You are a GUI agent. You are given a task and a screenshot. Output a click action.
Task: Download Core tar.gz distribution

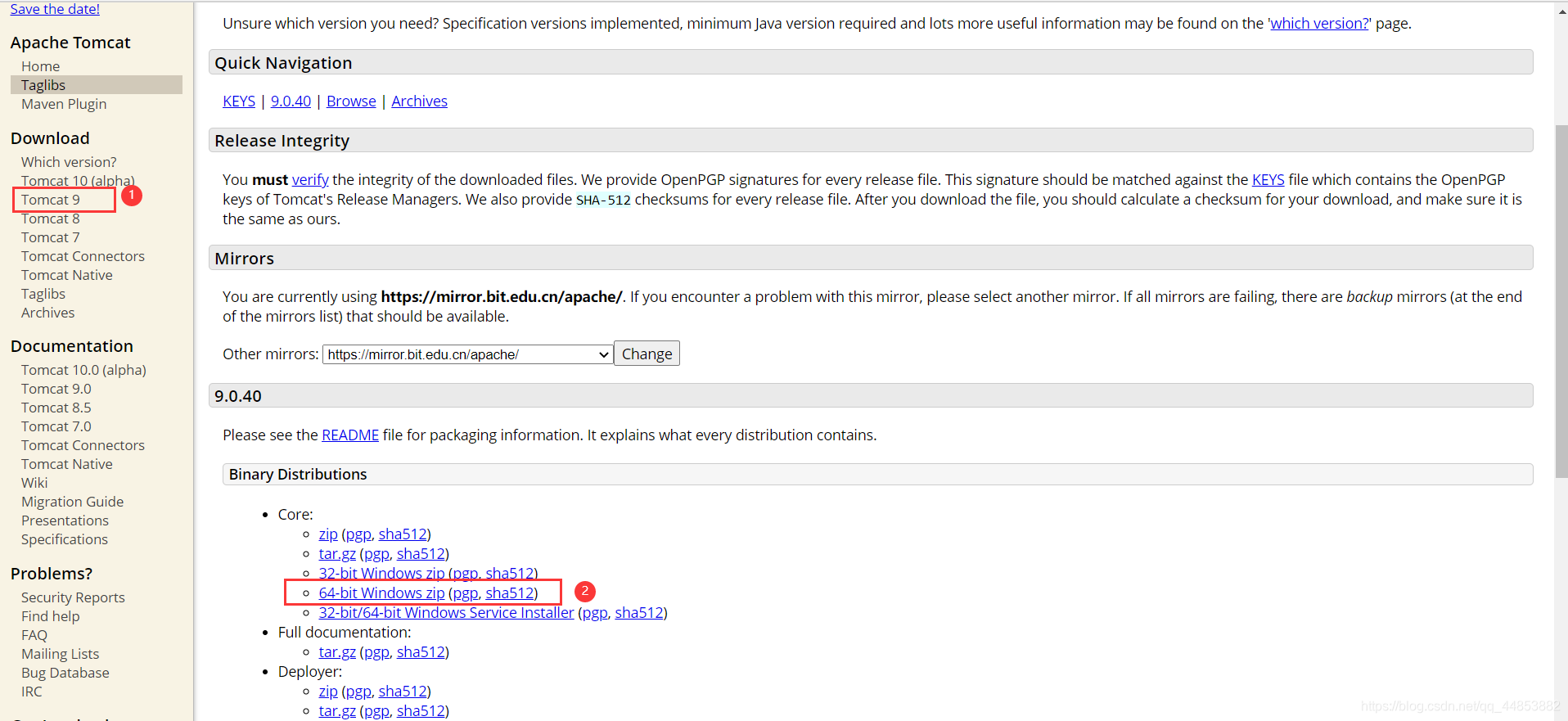337,554
